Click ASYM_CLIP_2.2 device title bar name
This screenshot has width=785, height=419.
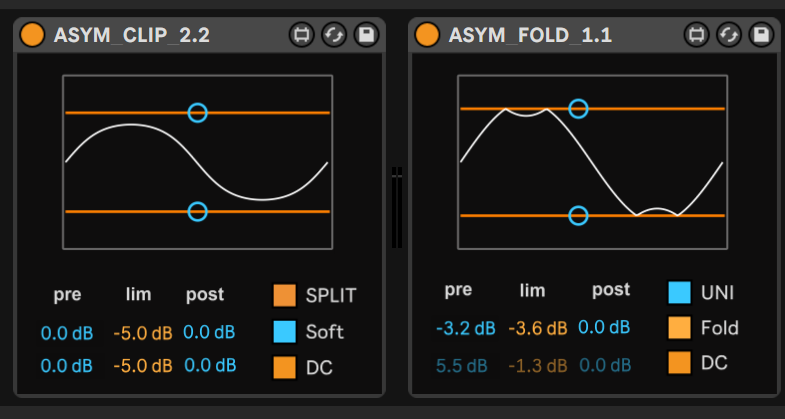coord(132,36)
